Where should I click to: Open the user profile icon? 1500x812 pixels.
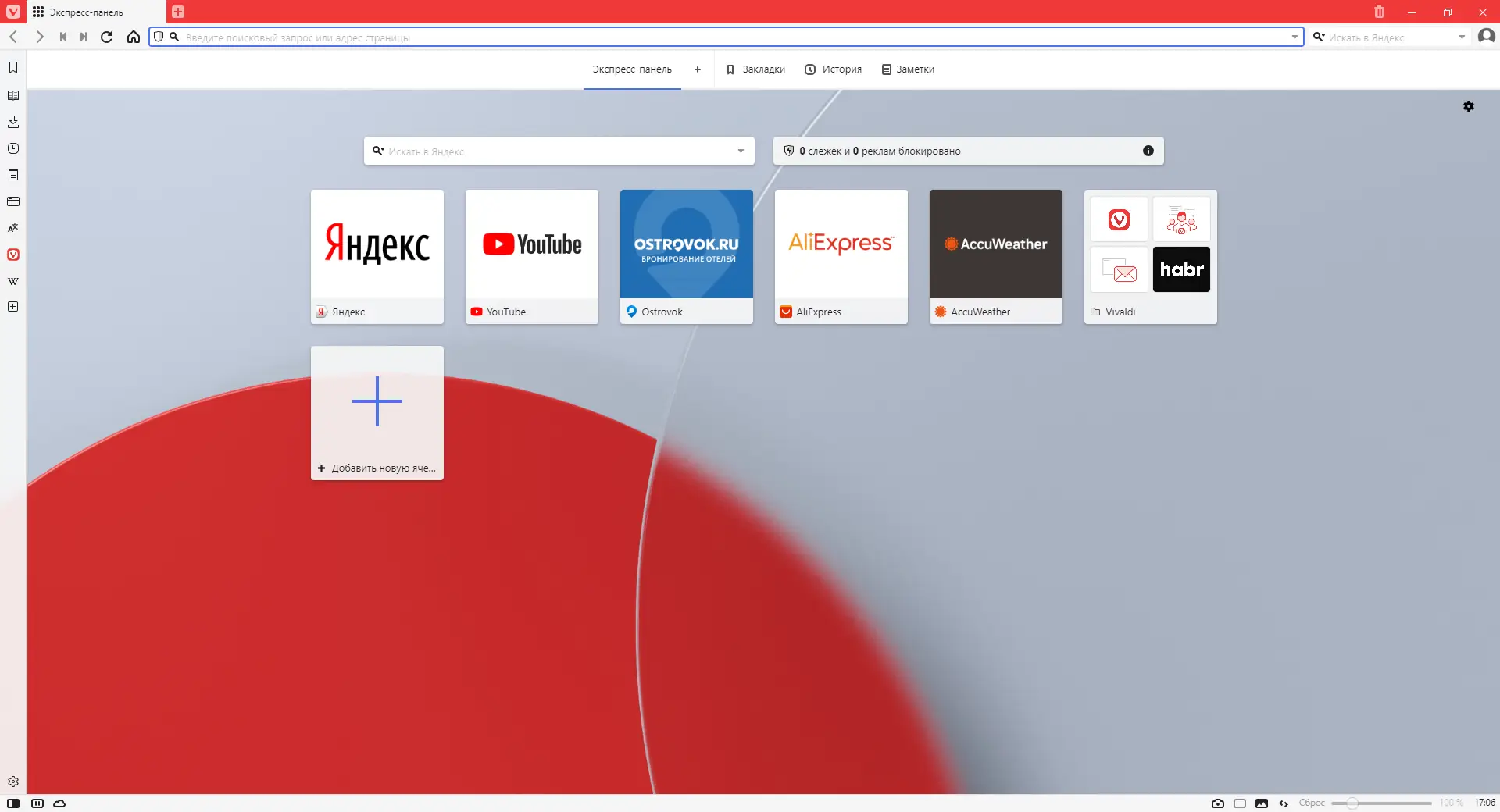(x=1487, y=36)
